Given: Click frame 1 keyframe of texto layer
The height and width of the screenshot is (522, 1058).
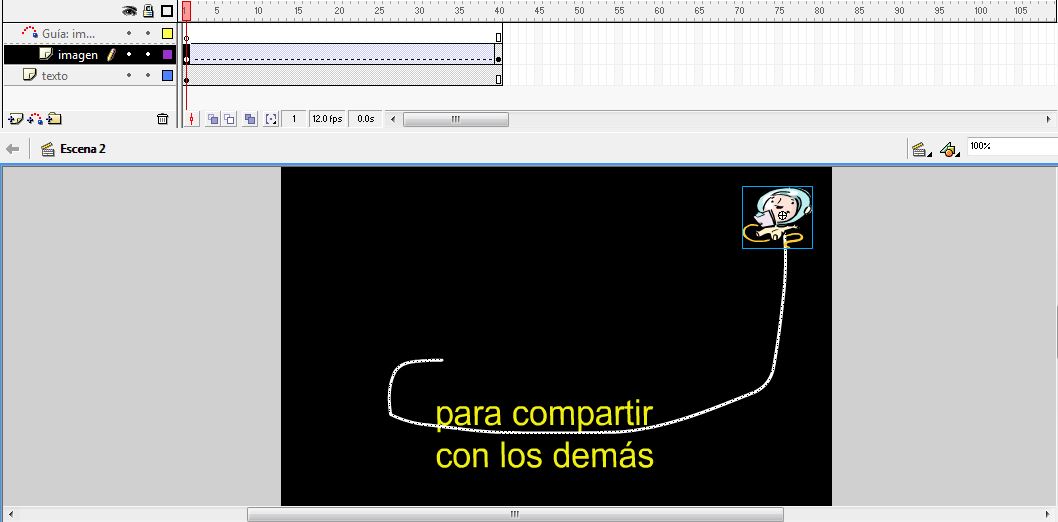Looking at the screenshot, I should pyautogui.click(x=187, y=76).
